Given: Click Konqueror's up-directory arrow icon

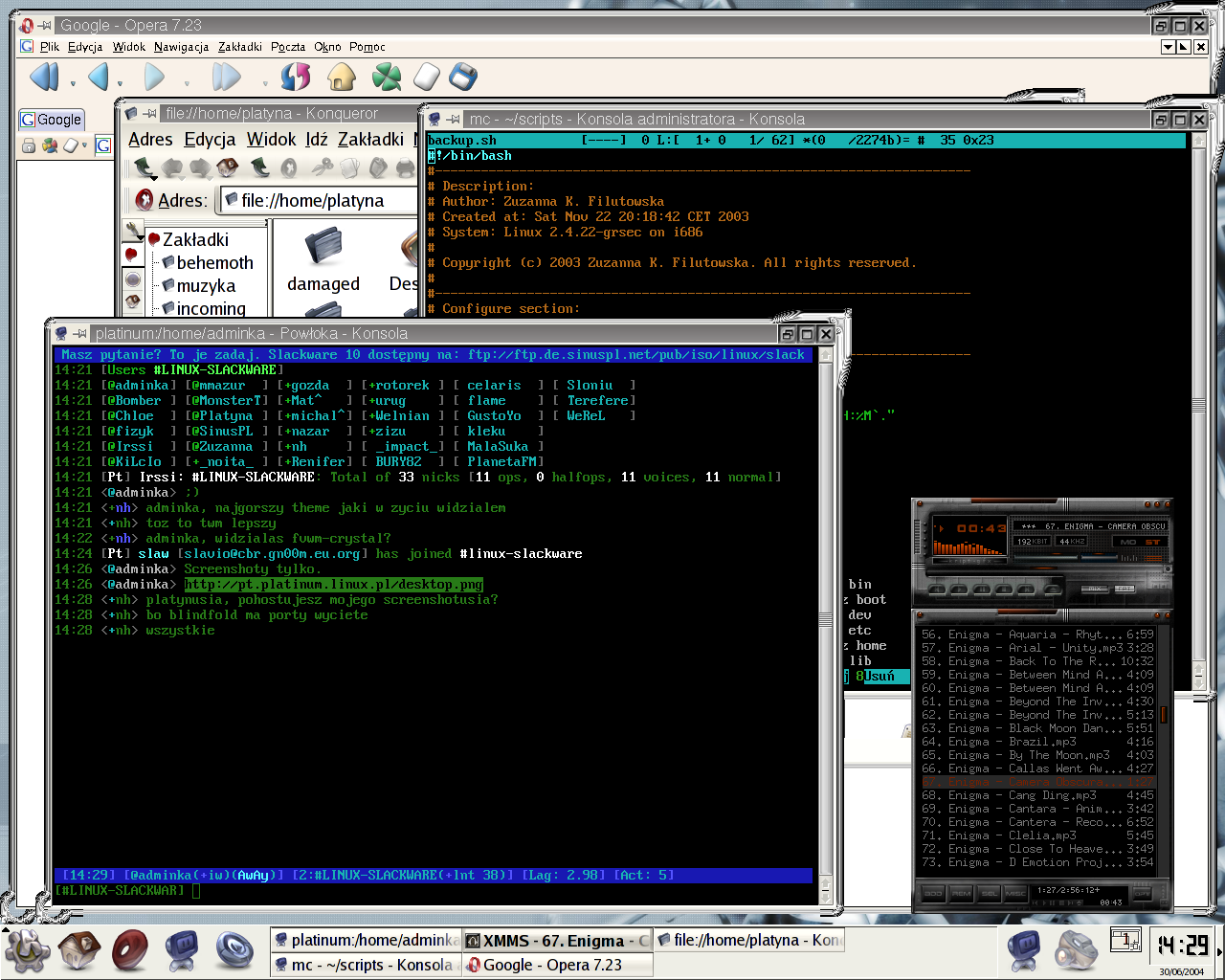Looking at the screenshot, I should pos(145,168).
